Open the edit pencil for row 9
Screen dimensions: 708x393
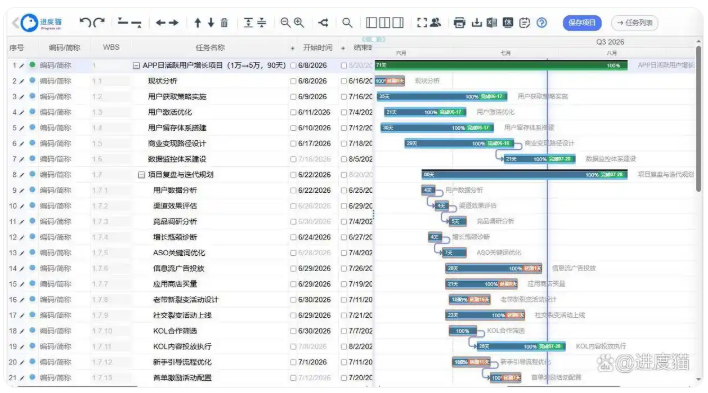tap(21, 191)
